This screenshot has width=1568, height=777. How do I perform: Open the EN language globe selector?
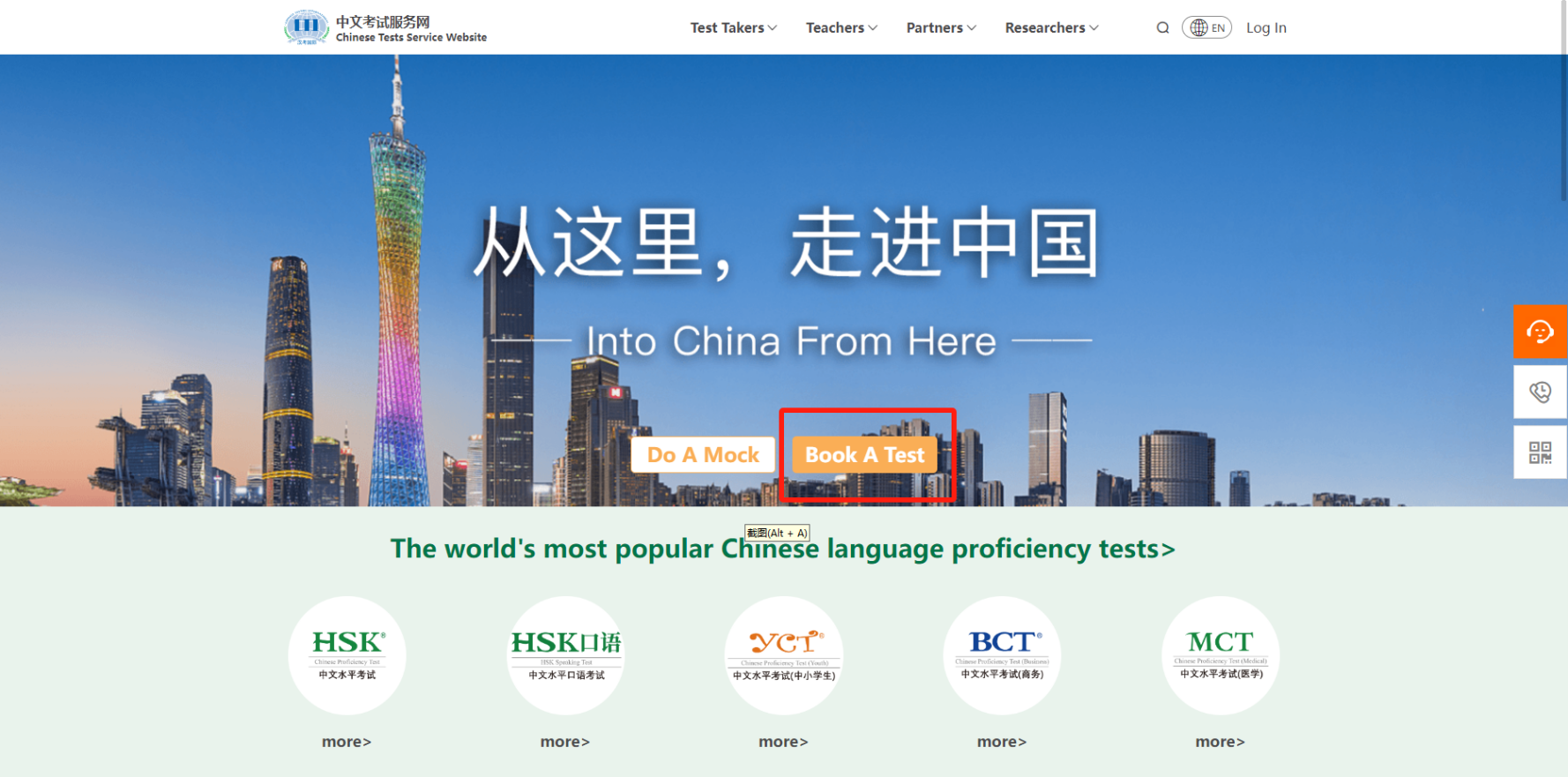(x=1206, y=28)
